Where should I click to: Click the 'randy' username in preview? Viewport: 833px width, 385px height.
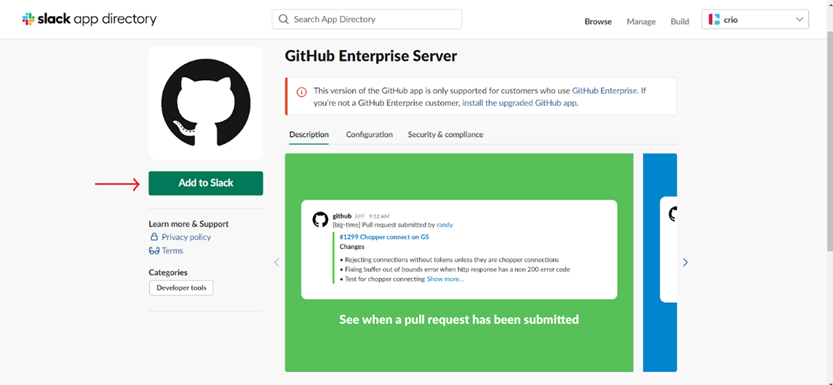[x=445, y=225]
